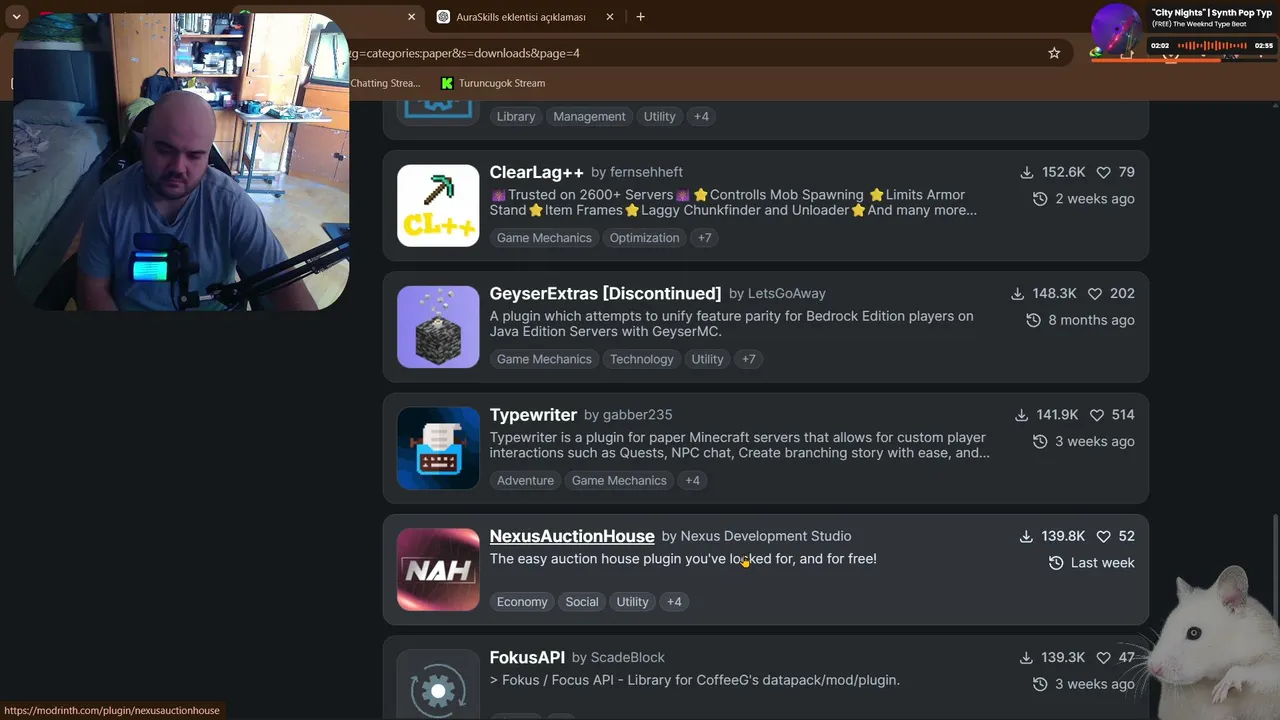Click the heart icon on Typewriter
Viewport: 1280px width, 720px height.
pyautogui.click(x=1097, y=415)
